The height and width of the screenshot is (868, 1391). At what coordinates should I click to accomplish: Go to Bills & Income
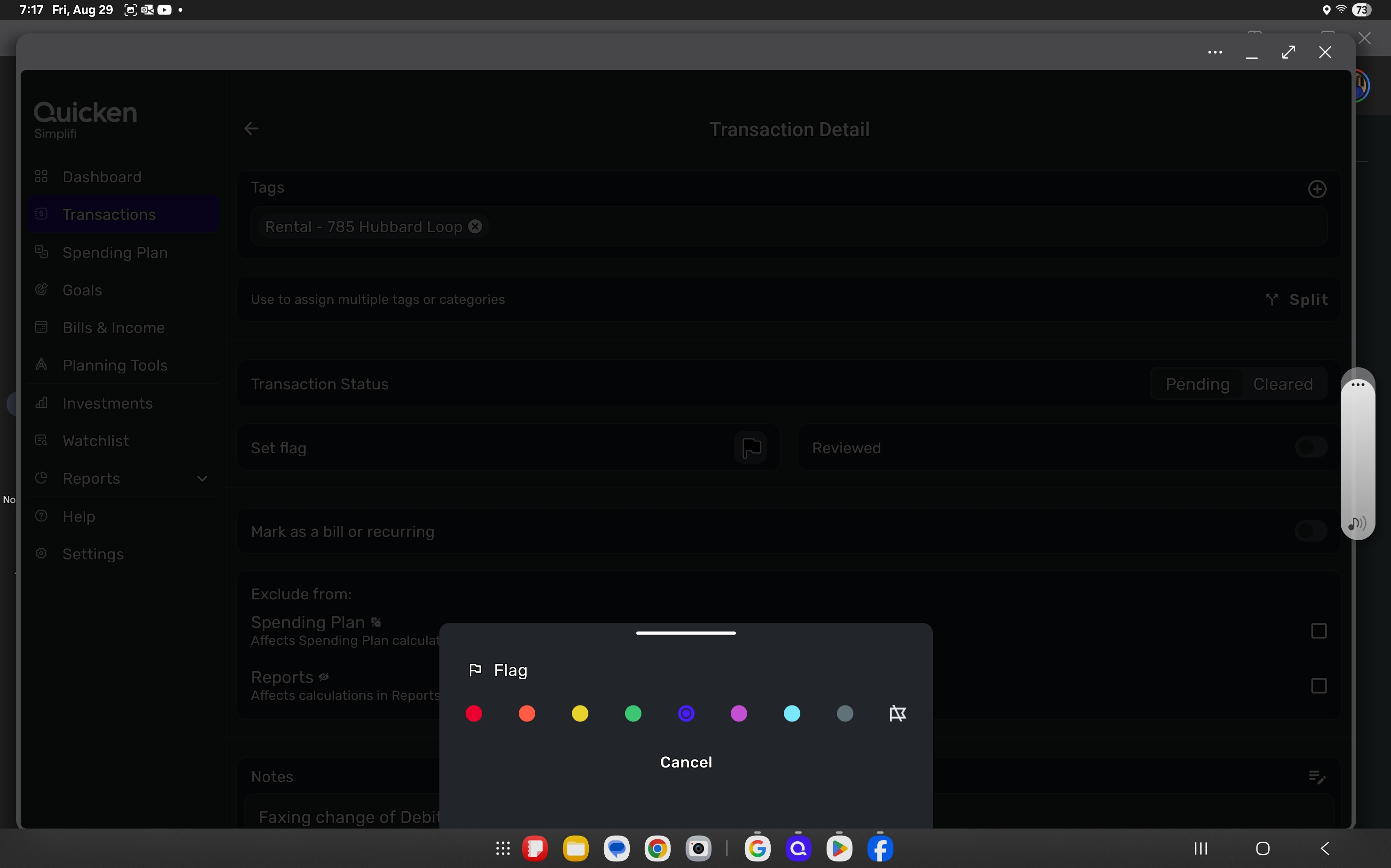113,327
